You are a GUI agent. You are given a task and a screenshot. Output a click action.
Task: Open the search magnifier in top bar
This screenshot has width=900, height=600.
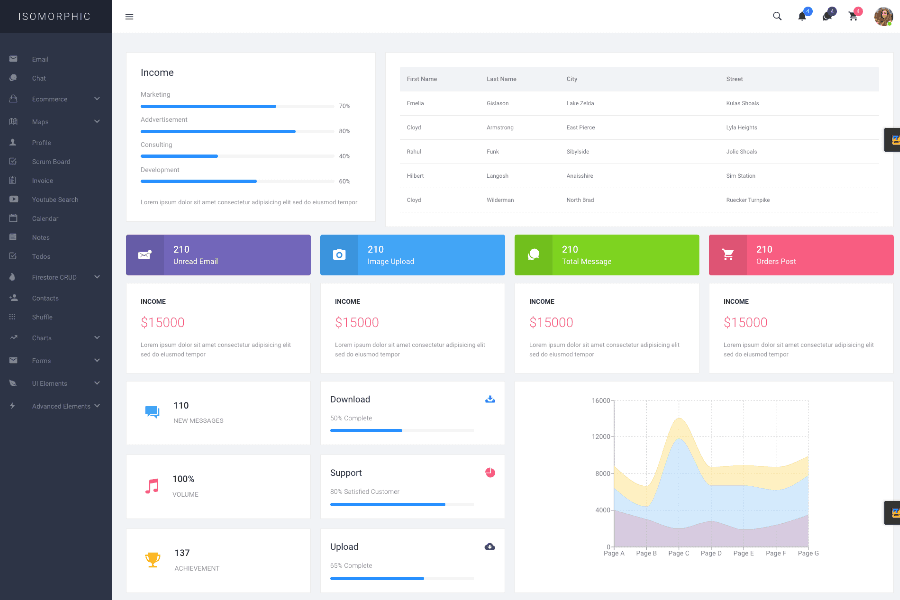777,16
